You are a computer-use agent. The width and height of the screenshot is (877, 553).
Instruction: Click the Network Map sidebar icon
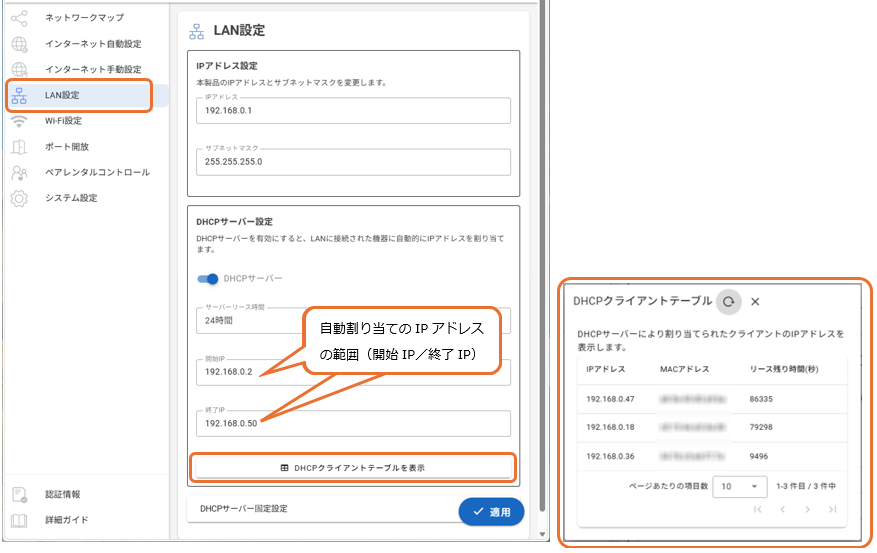coord(19,18)
